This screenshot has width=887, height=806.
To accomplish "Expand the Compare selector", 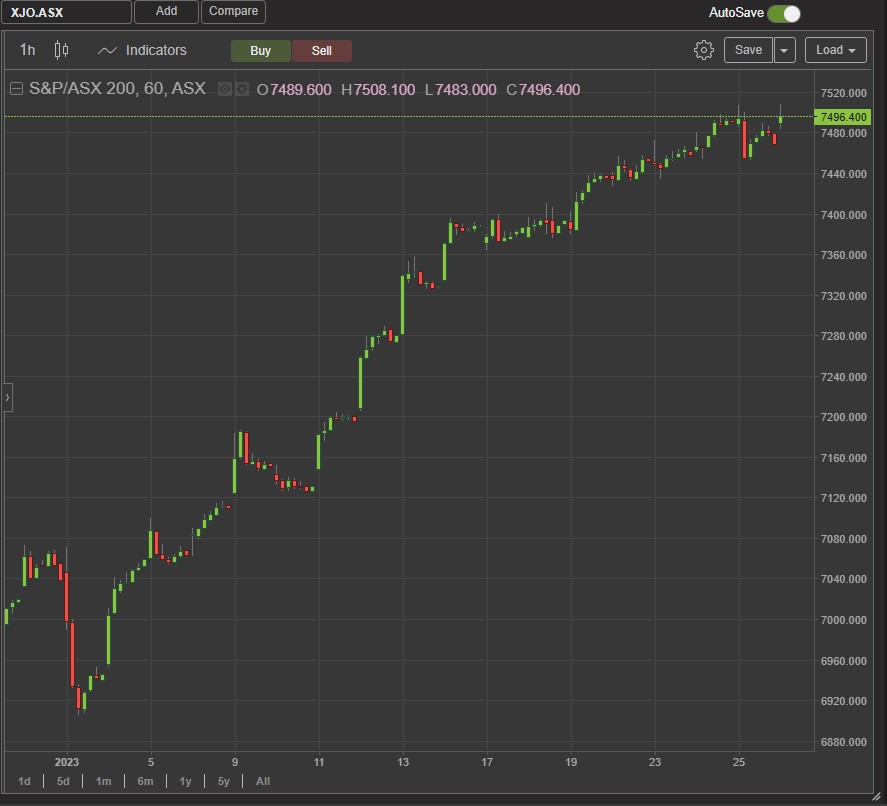I will [233, 12].
